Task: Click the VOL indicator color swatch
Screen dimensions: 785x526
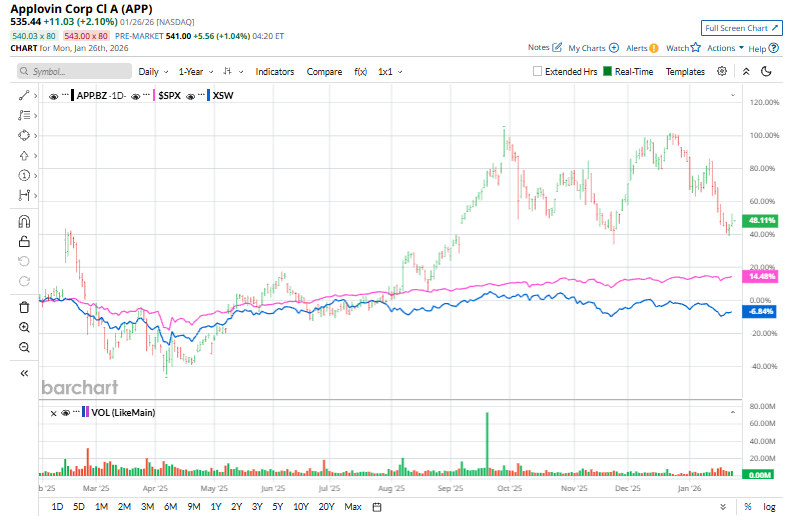Action: tap(85, 412)
